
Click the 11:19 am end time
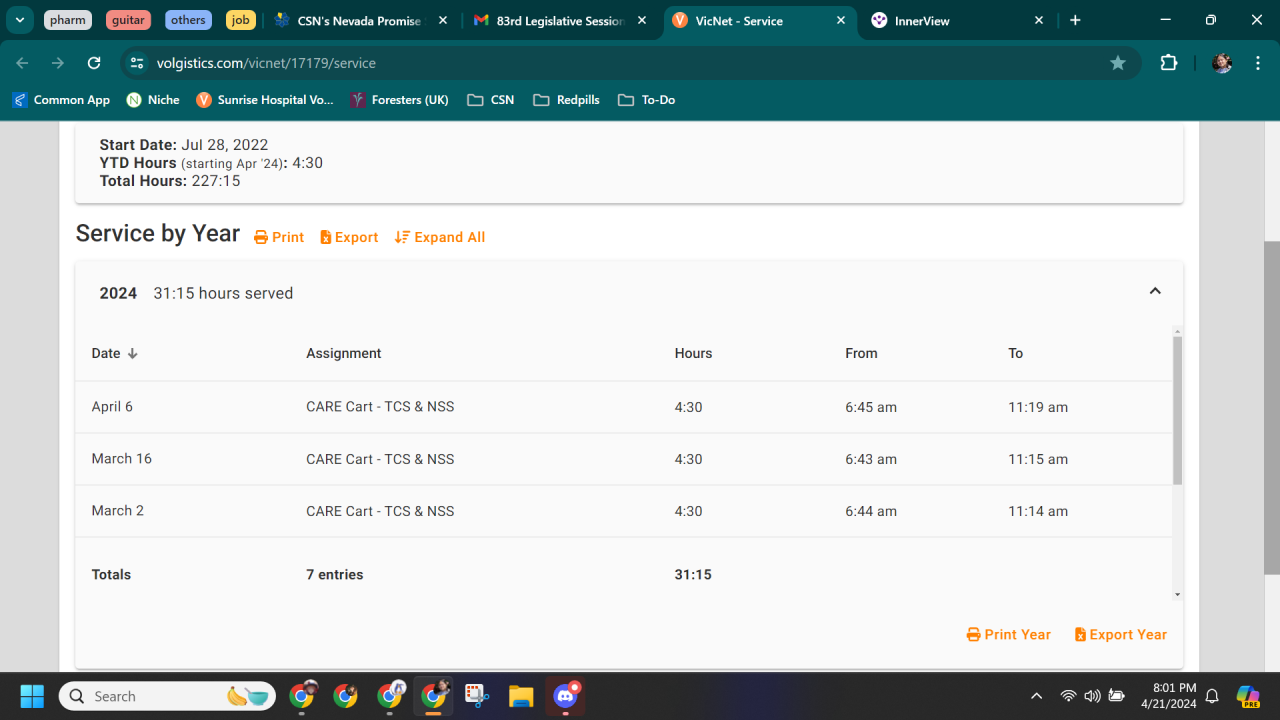[x=1038, y=407]
